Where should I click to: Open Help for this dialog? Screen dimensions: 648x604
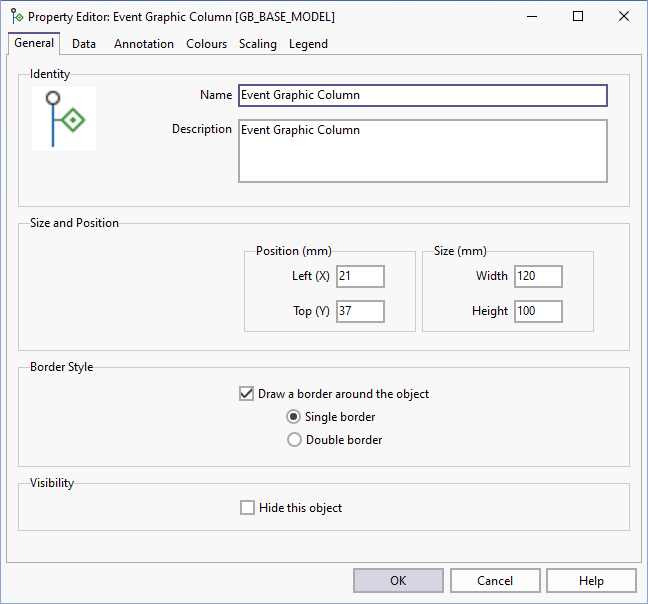pos(591,581)
